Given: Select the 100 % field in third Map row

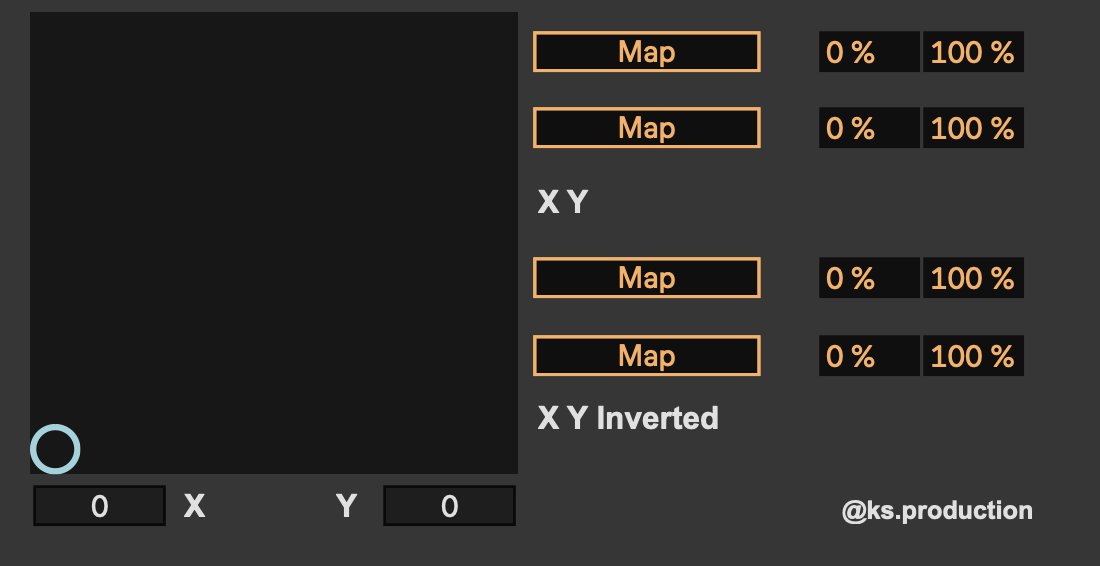Looking at the screenshot, I should click(x=972, y=278).
